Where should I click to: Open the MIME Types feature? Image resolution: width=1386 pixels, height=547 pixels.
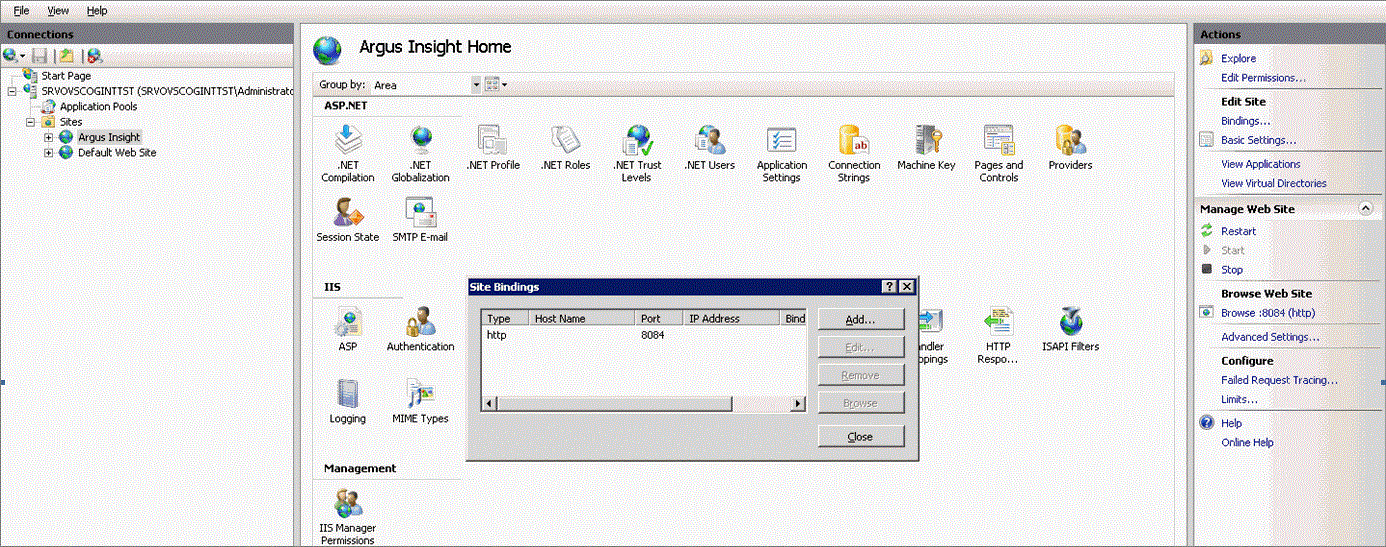point(420,401)
